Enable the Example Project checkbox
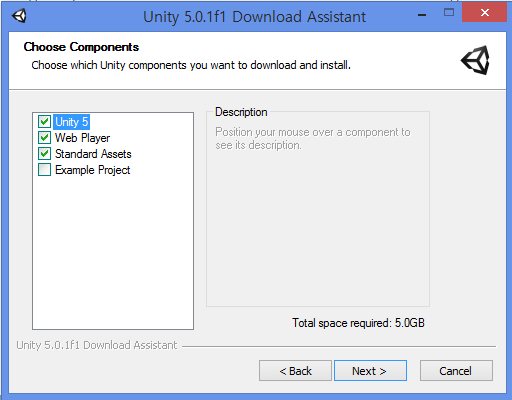 pyautogui.click(x=44, y=170)
